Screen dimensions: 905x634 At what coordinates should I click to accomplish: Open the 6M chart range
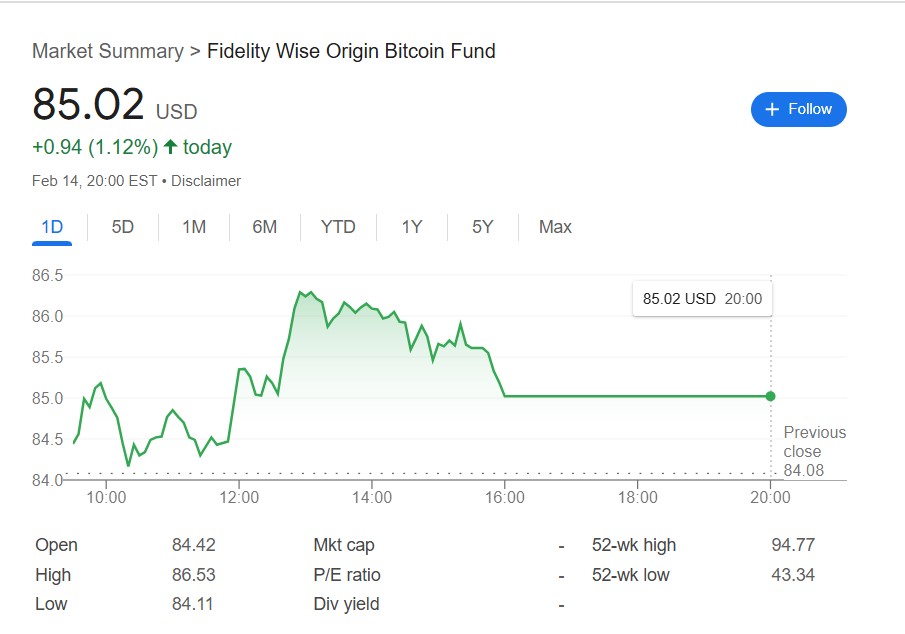tap(265, 227)
